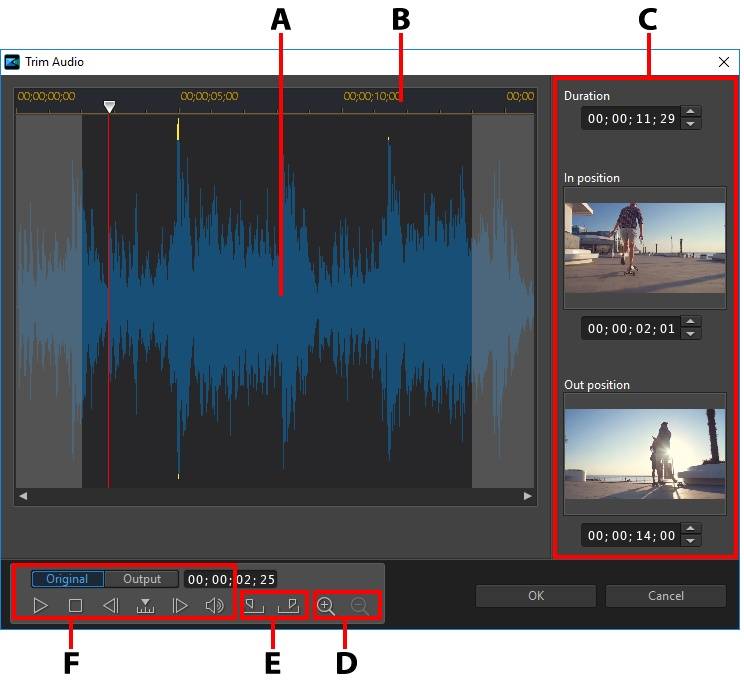The height and width of the screenshot is (680, 744).
Task: Zoom out of the waveform
Action: tap(360, 605)
